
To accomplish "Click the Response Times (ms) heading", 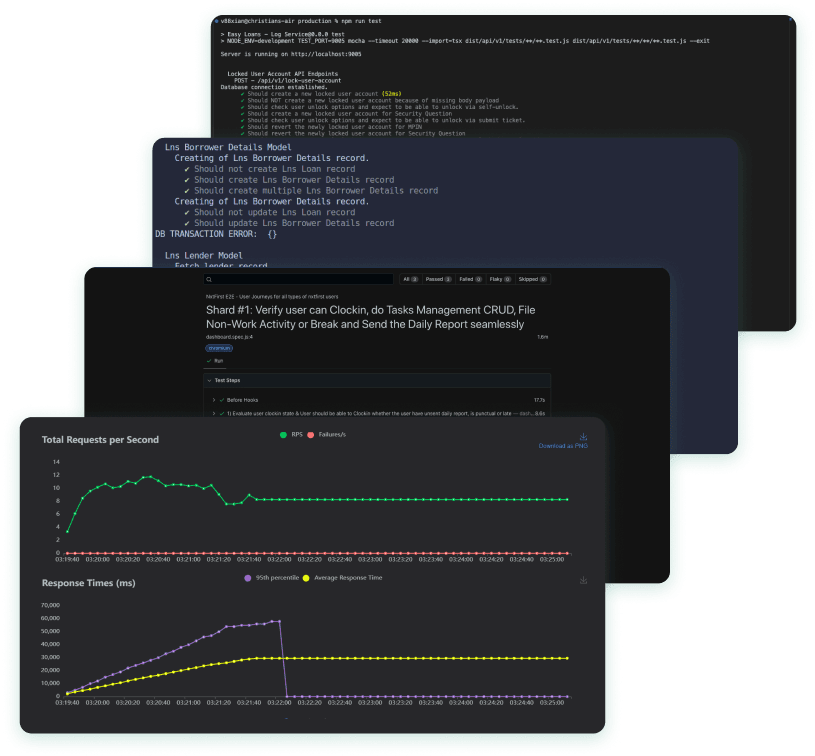I will 88,583.
